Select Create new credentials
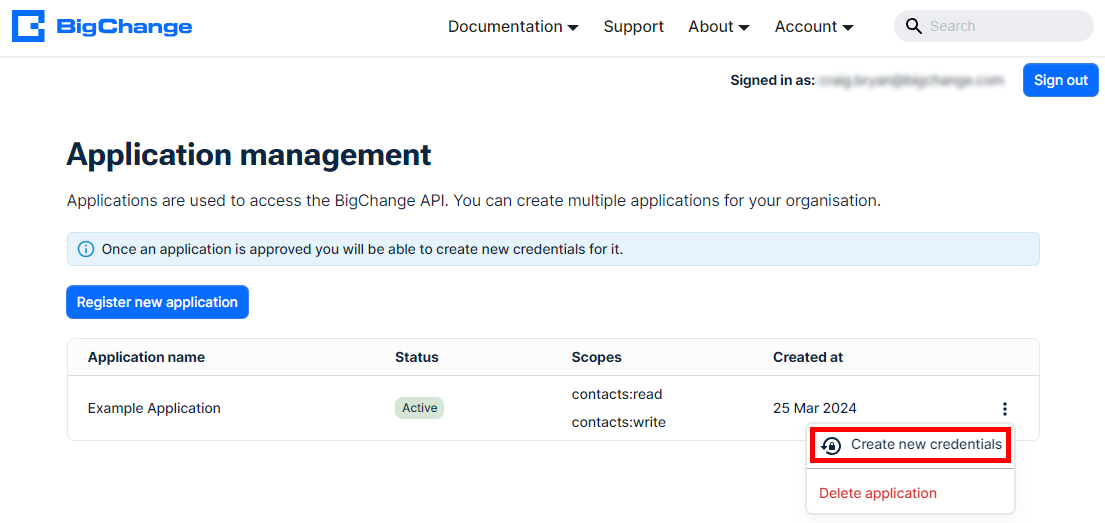Viewport: 1105px width, 523px height. point(910,445)
